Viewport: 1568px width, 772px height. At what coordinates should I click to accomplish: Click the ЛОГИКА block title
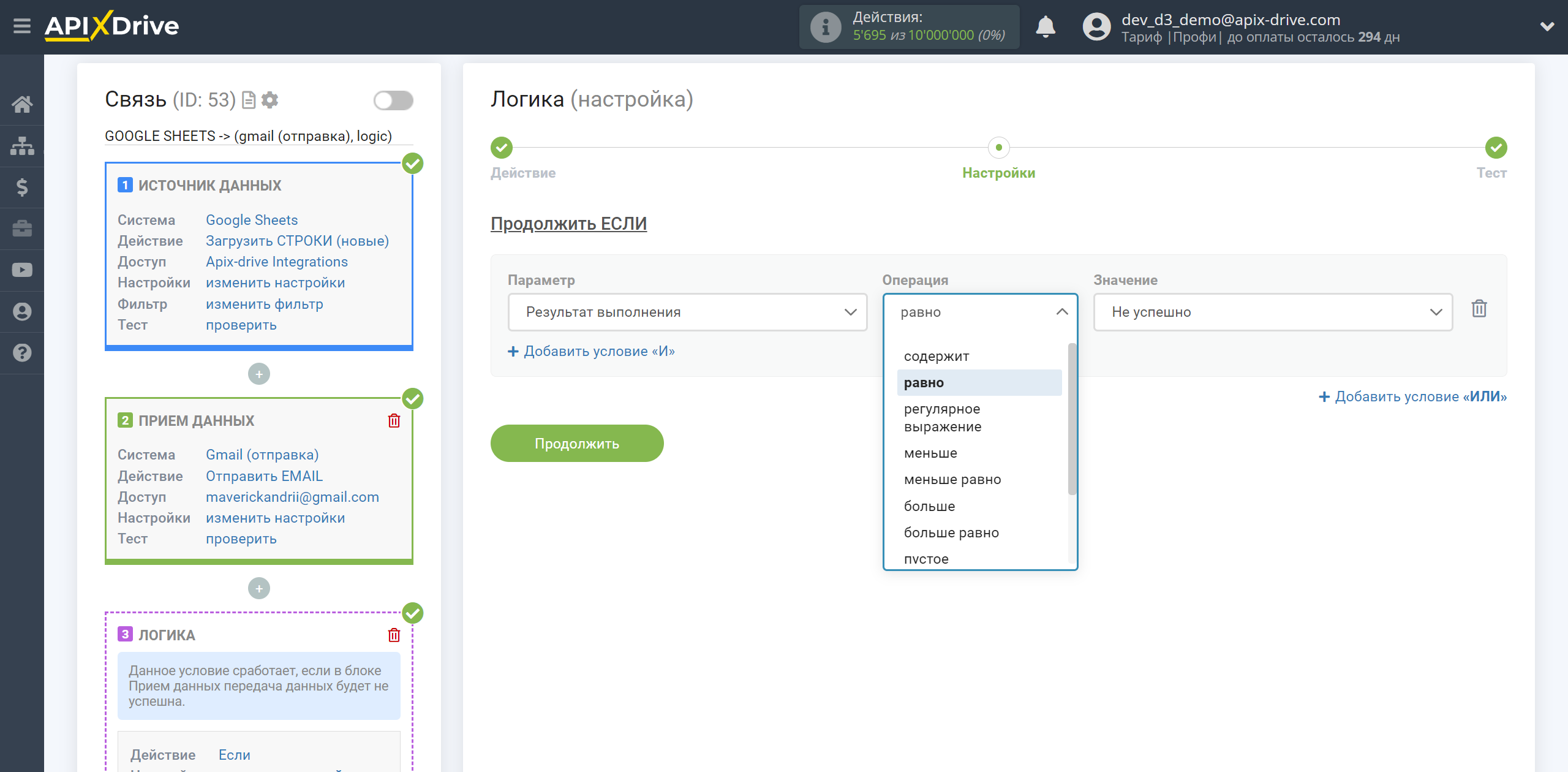(167, 635)
